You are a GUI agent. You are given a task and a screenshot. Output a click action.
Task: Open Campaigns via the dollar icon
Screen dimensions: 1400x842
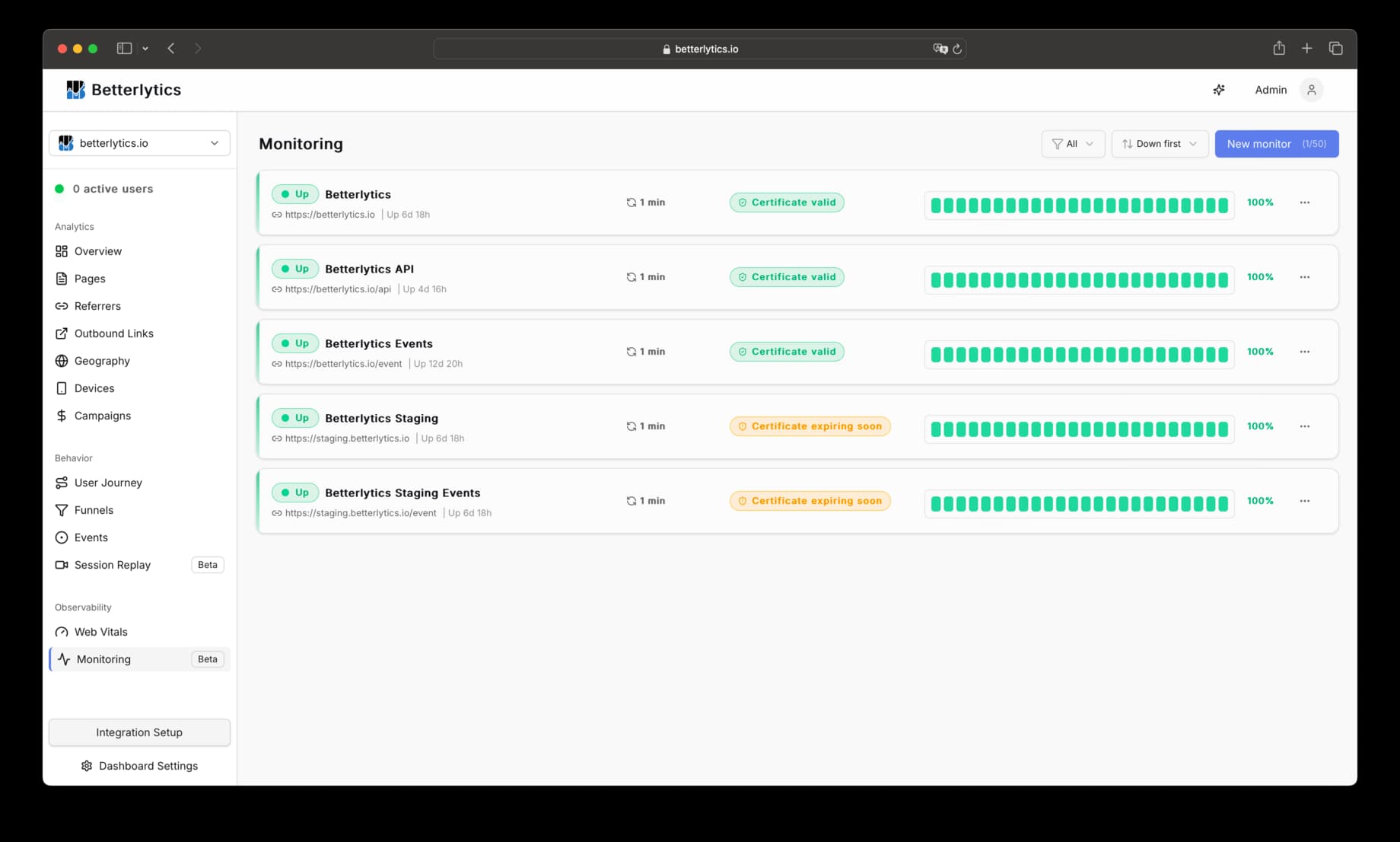coord(62,415)
